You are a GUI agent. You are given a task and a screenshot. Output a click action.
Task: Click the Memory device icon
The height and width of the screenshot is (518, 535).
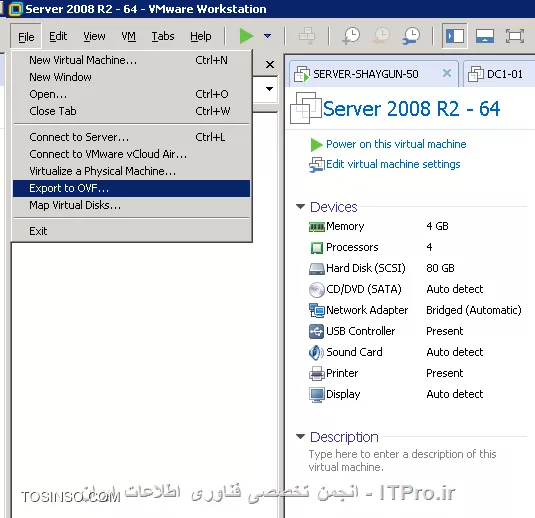click(317, 227)
